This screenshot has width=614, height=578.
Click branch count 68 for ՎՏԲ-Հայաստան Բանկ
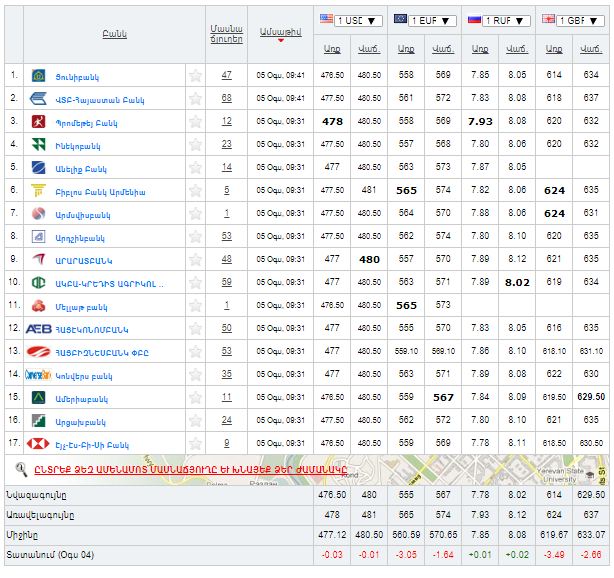pyautogui.click(x=227, y=98)
